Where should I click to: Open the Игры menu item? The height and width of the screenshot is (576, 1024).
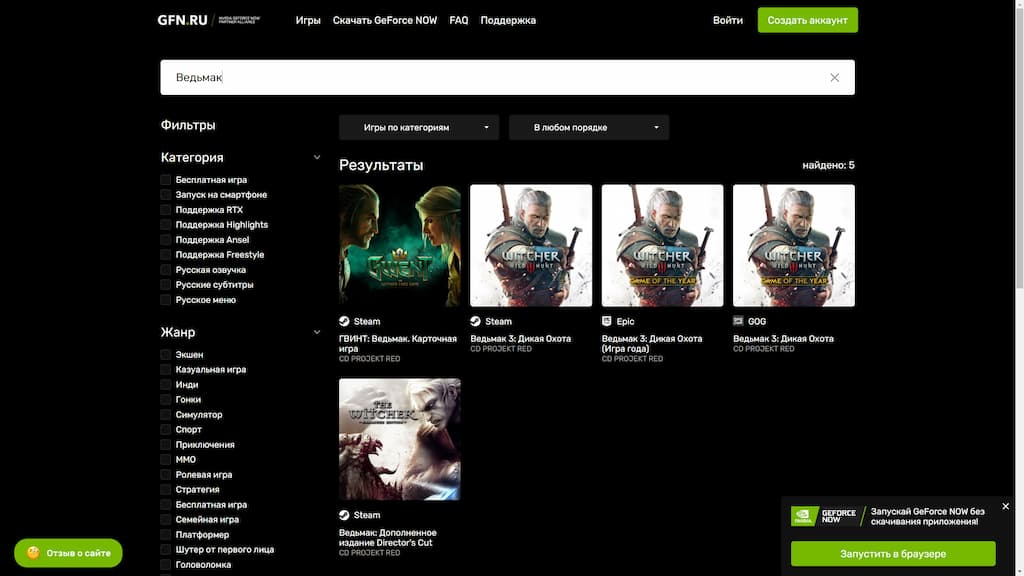point(308,20)
